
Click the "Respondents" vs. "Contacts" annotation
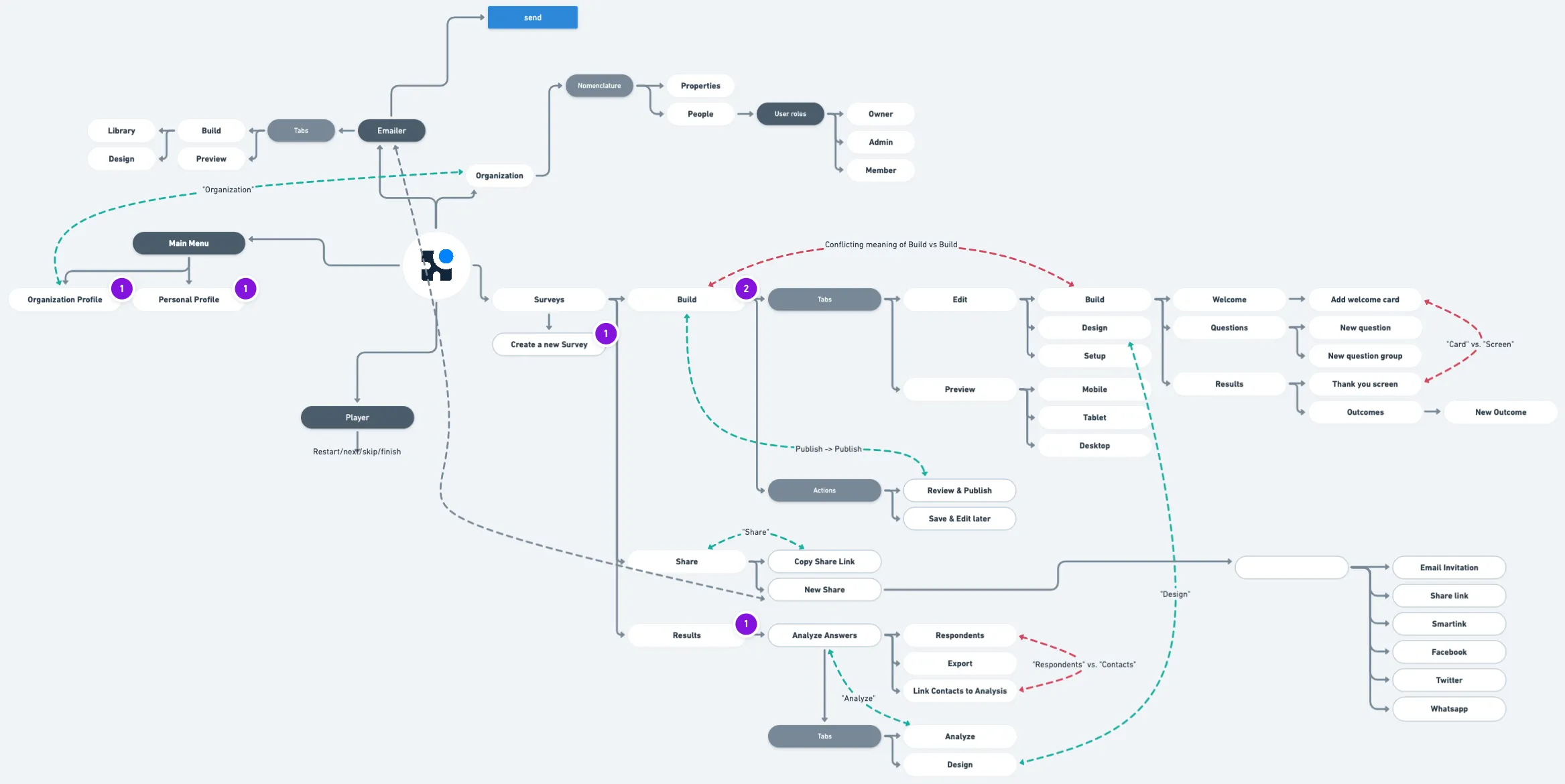click(x=1084, y=665)
